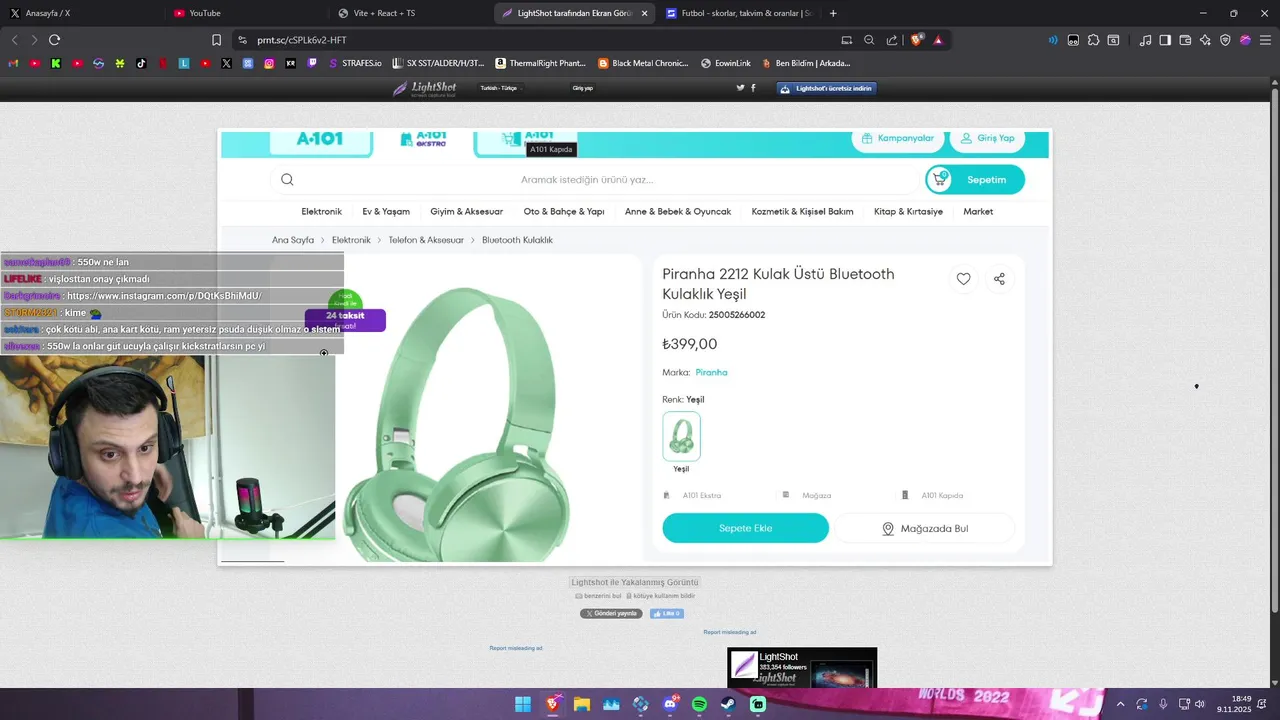The image size is (1280, 720).
Task: Open the Lightshot feather logo
Action: [x=424, y=88]
